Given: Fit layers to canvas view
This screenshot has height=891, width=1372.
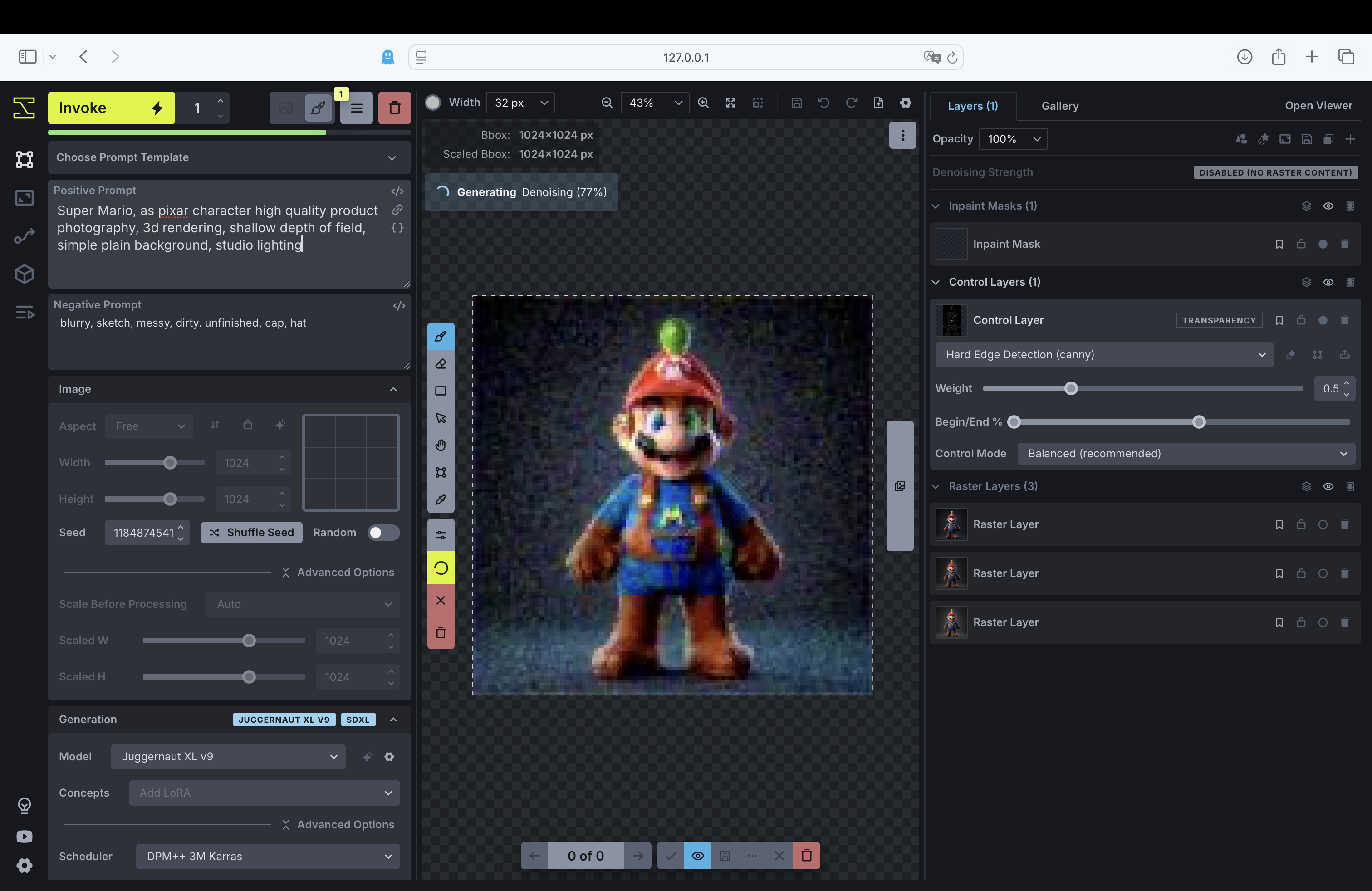Looking at the screenshot, I should tap(730, 103).
